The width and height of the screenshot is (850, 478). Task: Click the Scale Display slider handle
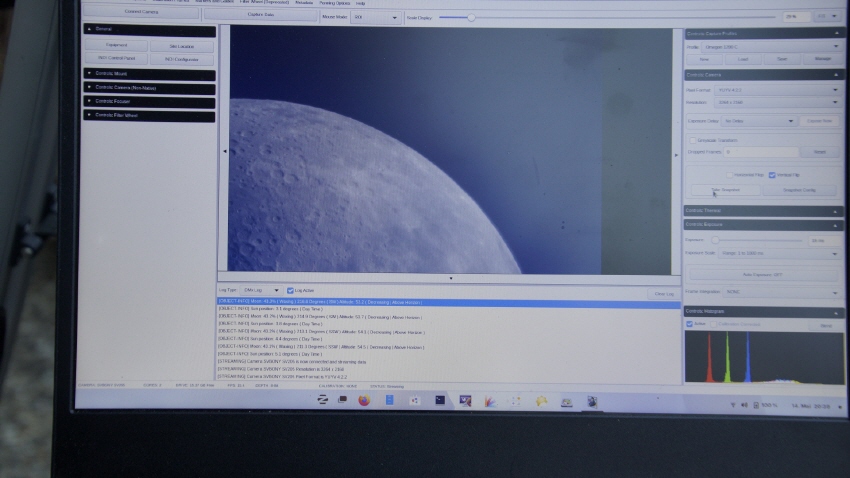pyautogui.click(x=471, y=17)
